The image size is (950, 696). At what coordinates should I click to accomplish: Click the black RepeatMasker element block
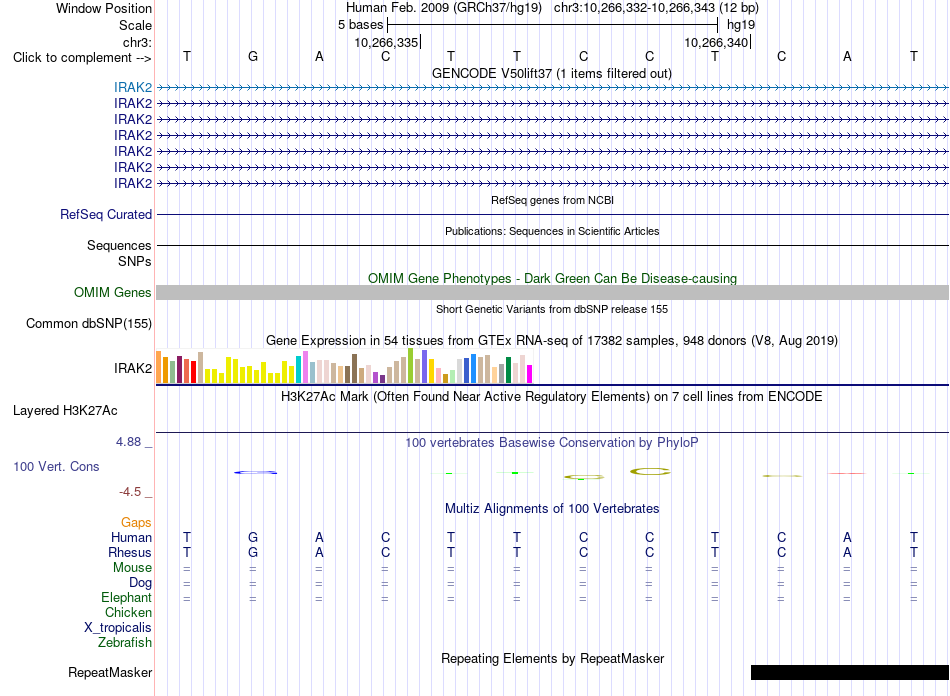click(x=849, y=672)
